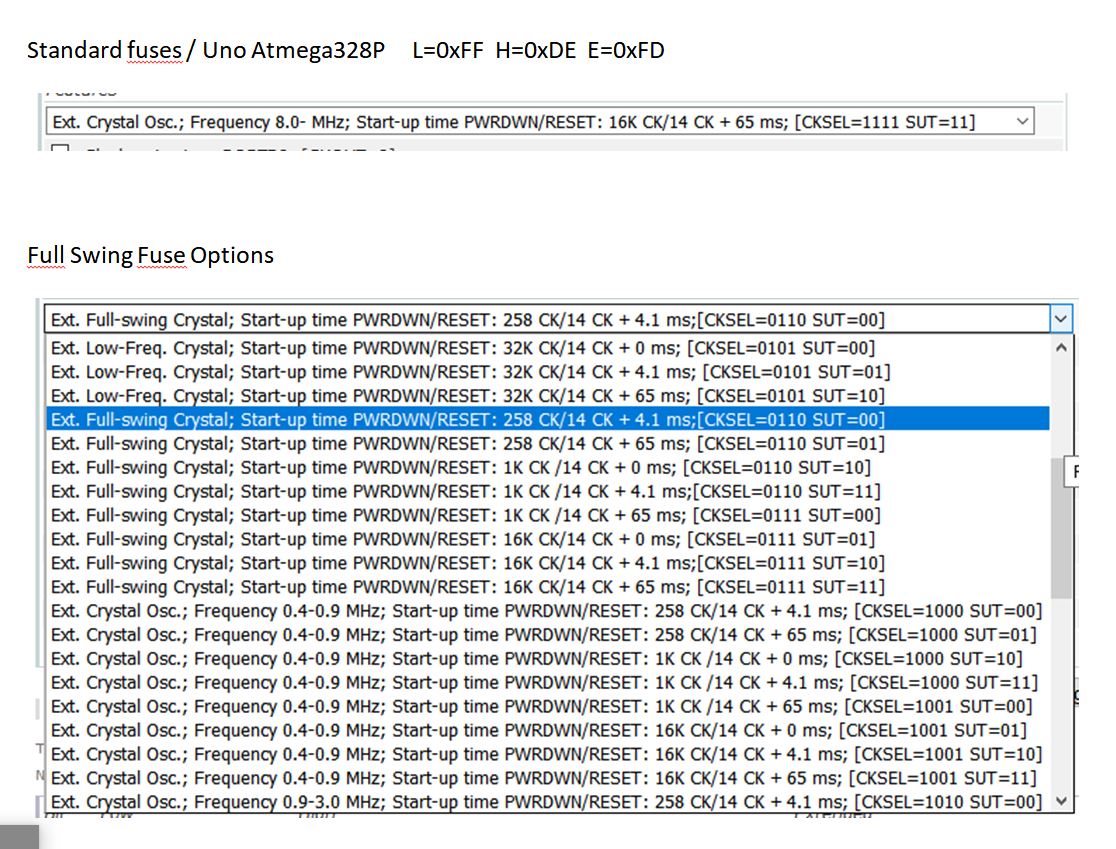Select Crystal Osc. 0.4-0.9 MHz CKSEL=1001 SUT=01
The width and height of the screenshot is (1116, 849).
coord(547,730)
